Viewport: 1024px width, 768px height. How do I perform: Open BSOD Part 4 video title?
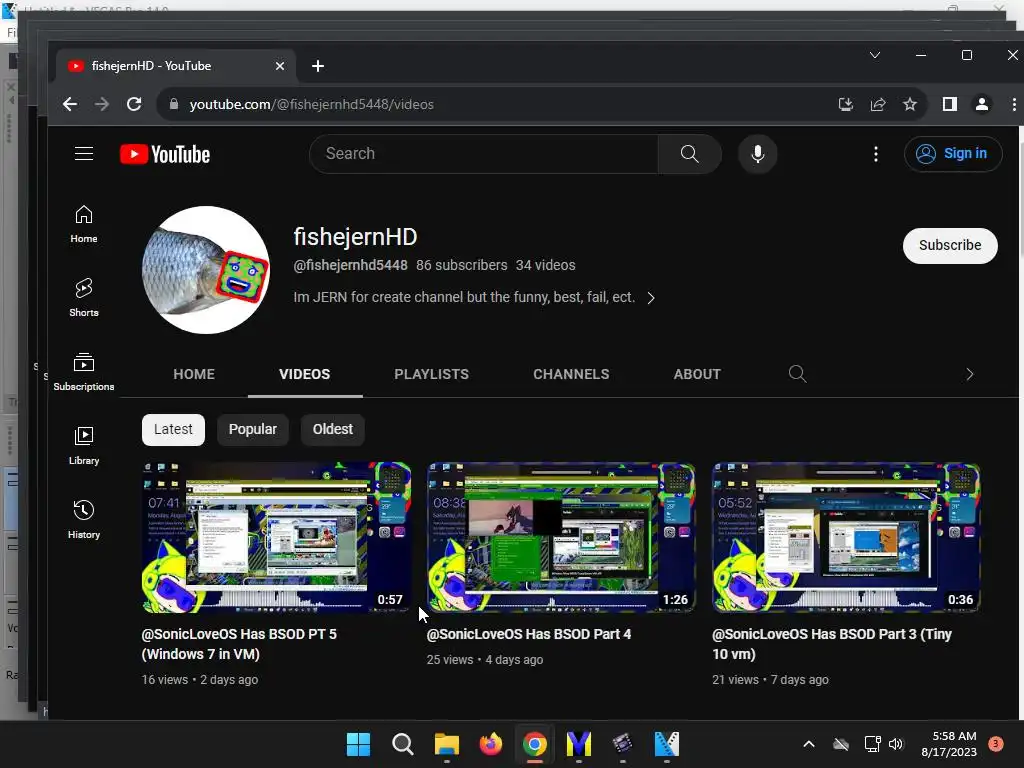coord(529,634)
